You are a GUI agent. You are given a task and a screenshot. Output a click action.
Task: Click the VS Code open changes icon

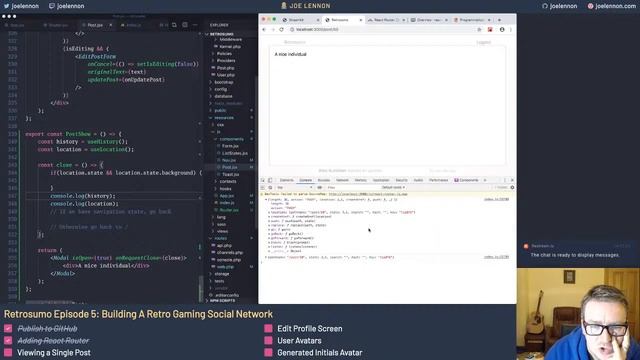[x=174, y=25]
